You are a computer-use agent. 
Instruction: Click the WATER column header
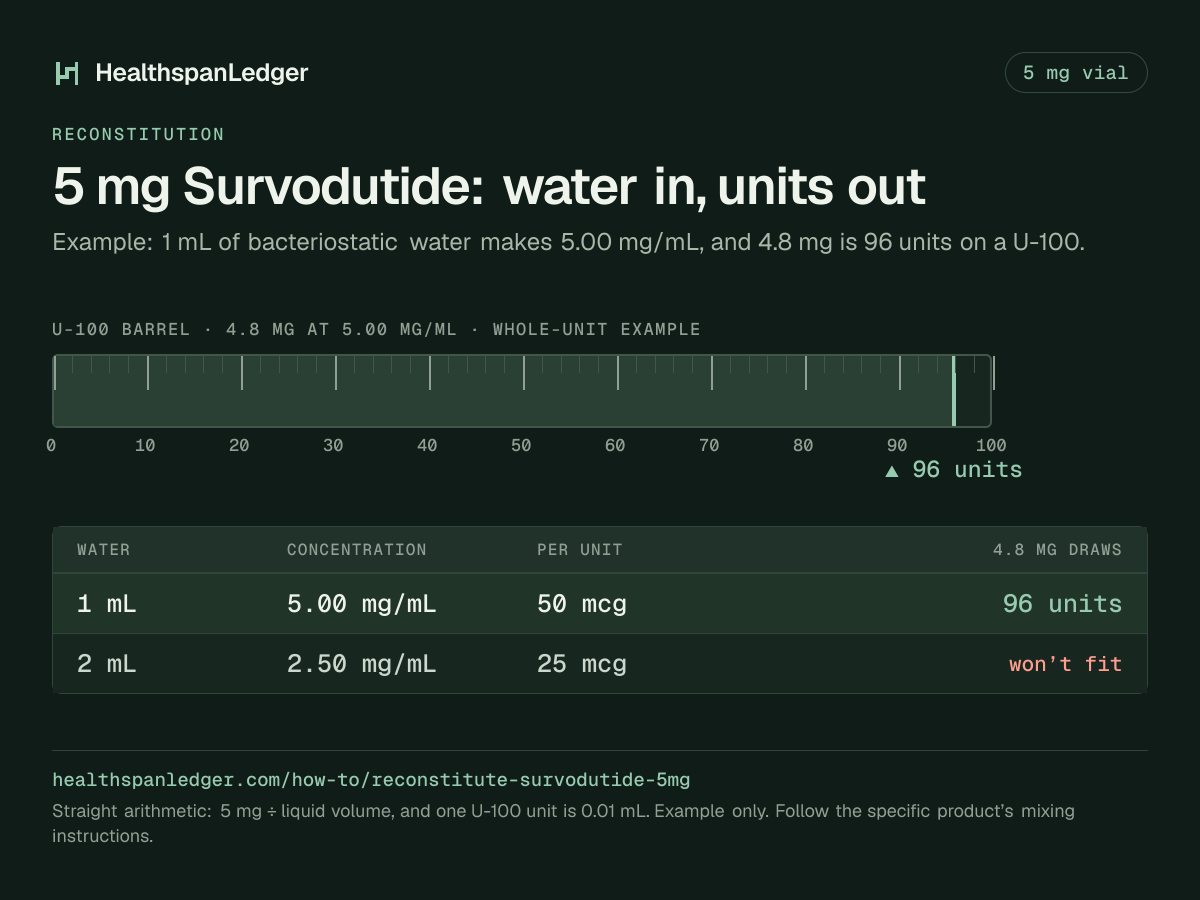104,550
